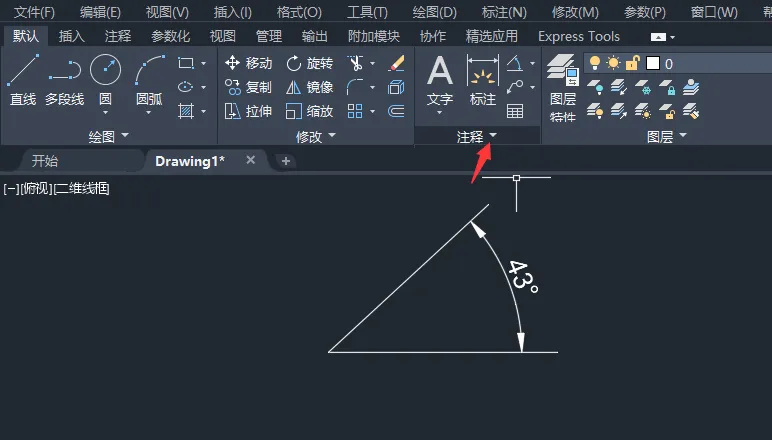Select the Arc (圆弧) tool
This screenshot has height=440, width=772.
(x=149, y=79)
